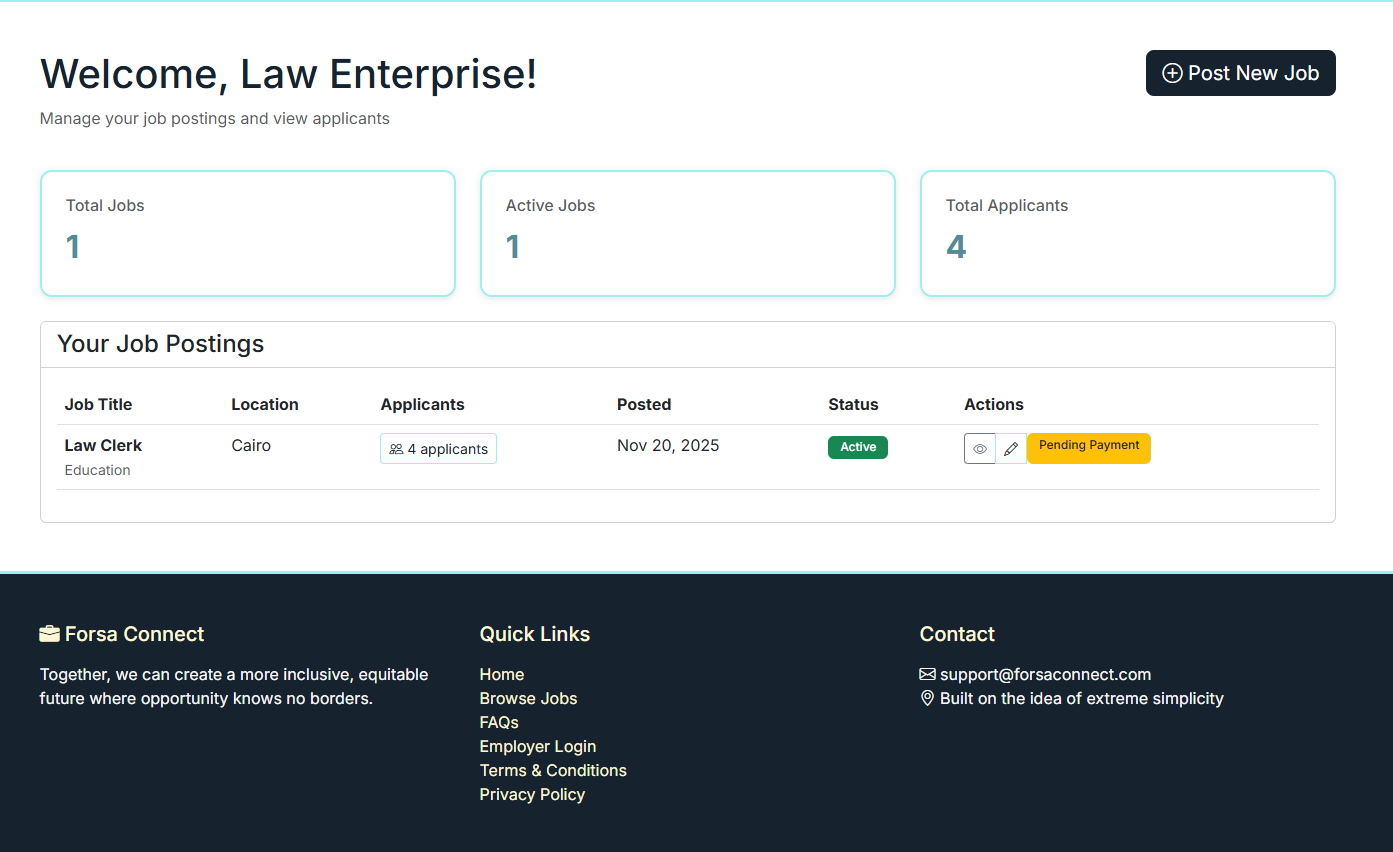Click Employer Login link
1393x852 pixels.
point(537,746)
